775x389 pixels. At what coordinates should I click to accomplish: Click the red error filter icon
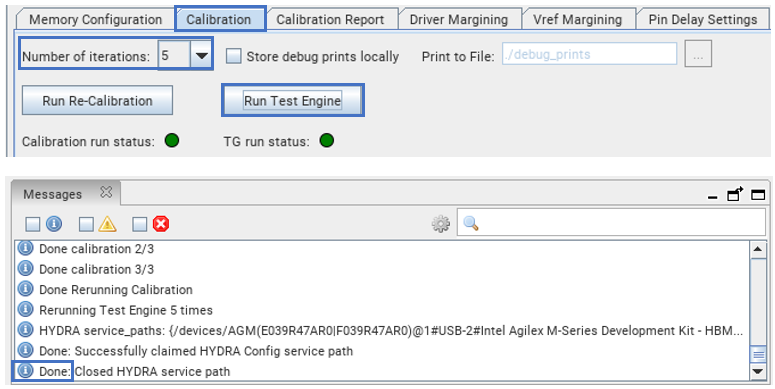pyautogui.click(x=161, y=224)
